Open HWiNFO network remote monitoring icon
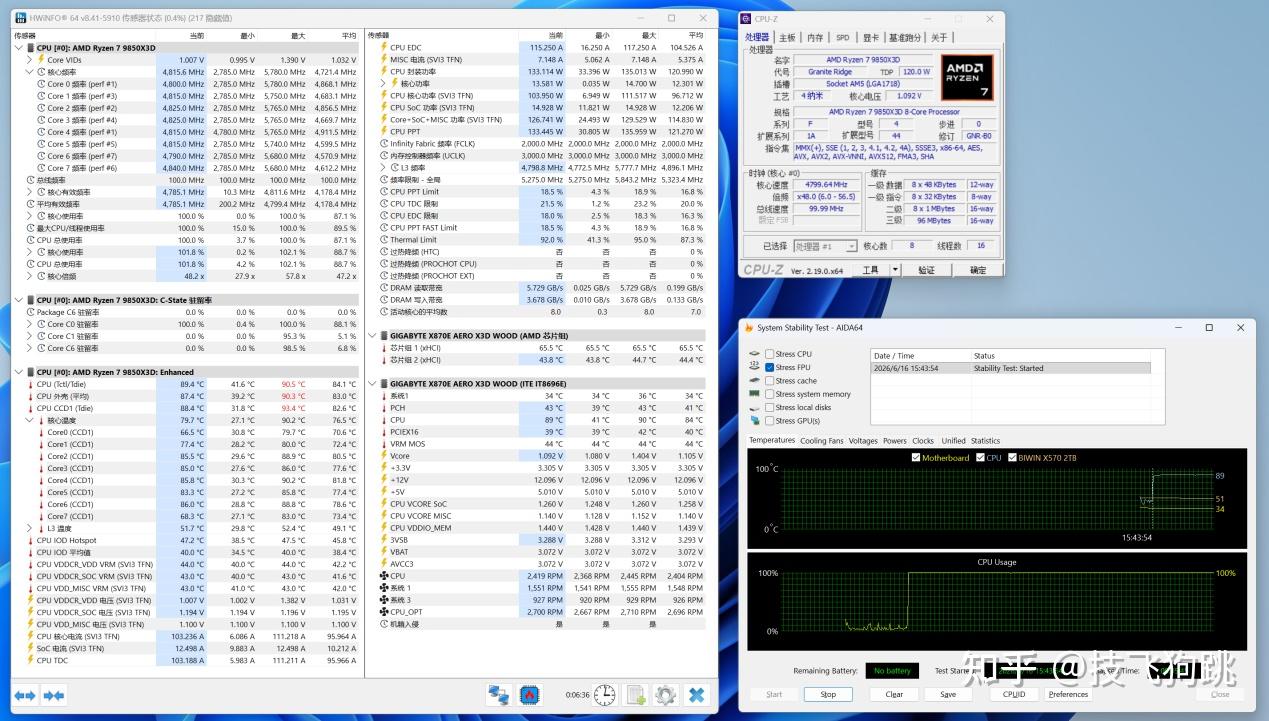Screen dimensions: 1269x721 [x=498, y=694]
